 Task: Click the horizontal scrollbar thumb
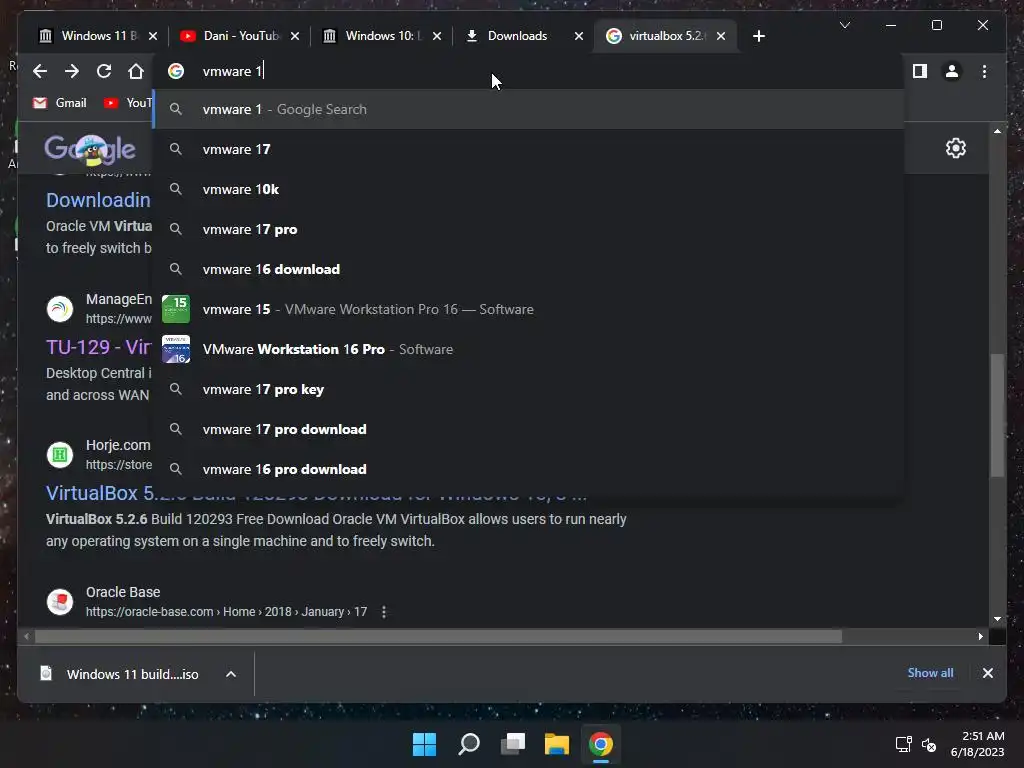click(x=438, y=636)
